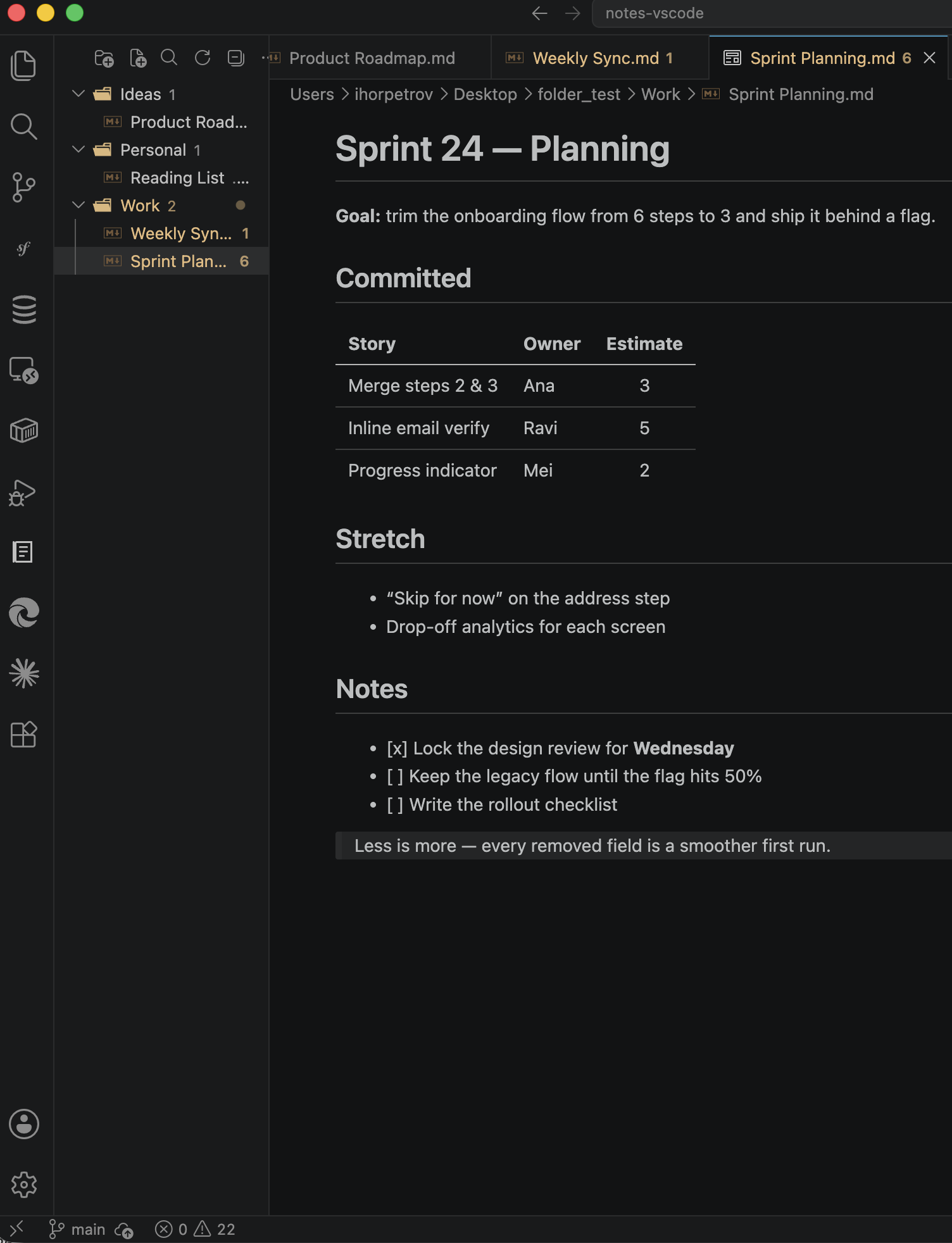Click the Lock the design review item
The height and width of the screenshot is (1243, 952).
(x=560, y=749)
